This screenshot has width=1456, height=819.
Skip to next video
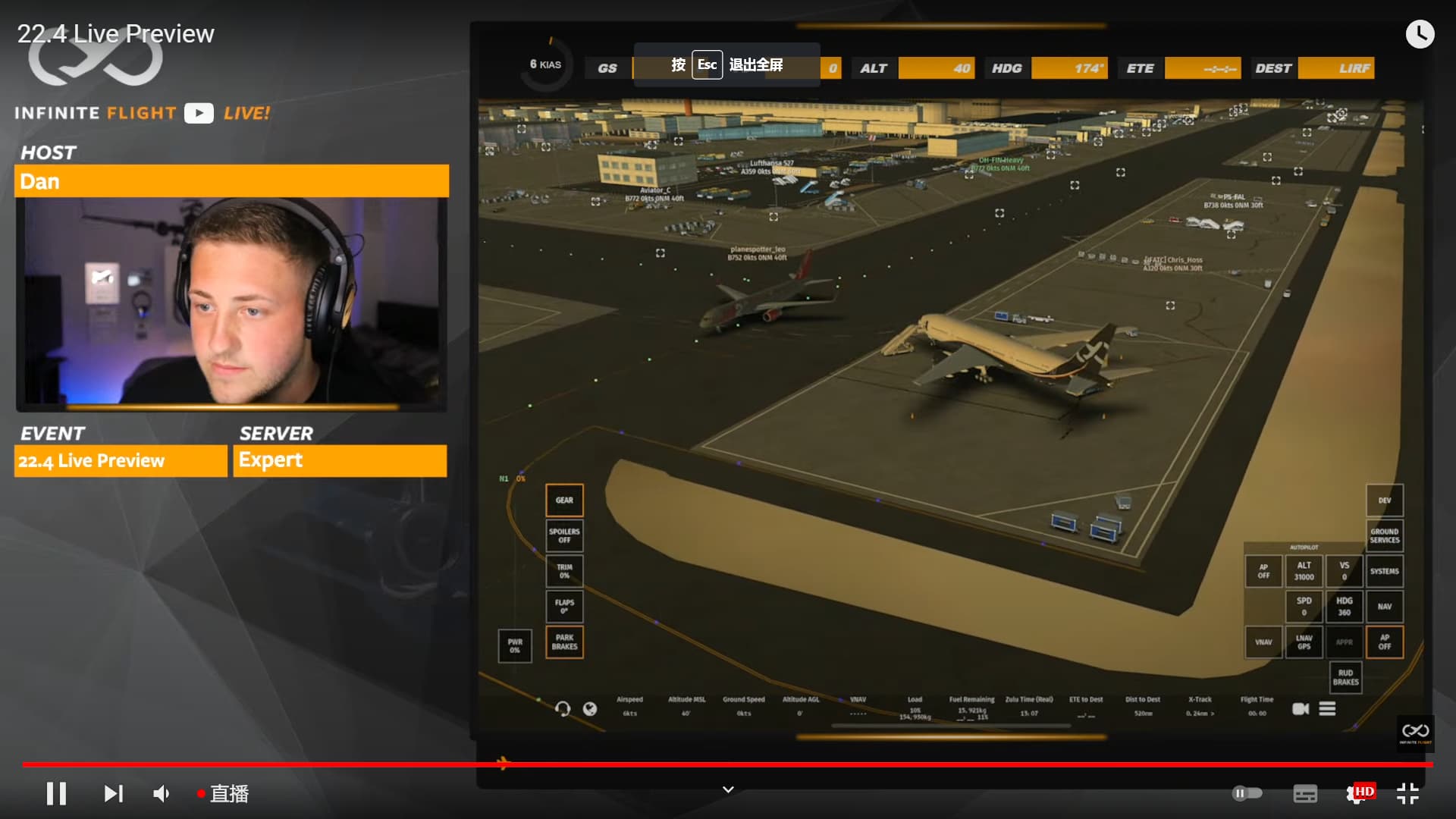(x=113, y=793)
